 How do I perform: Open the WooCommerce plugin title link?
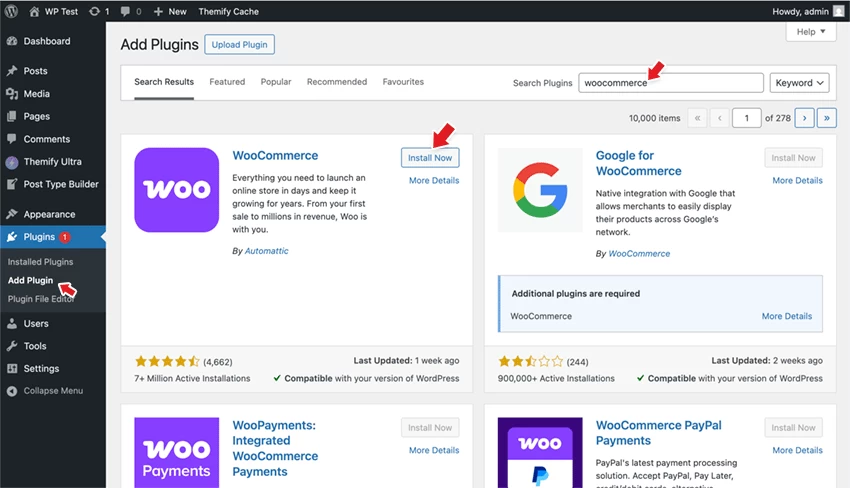coord(275,156)
